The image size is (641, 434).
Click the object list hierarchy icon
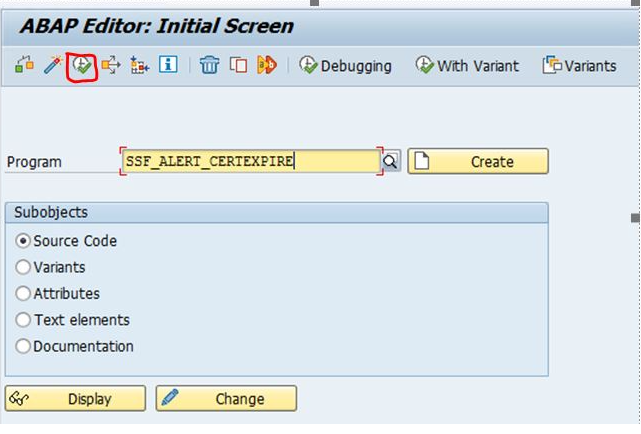(139, 66)
